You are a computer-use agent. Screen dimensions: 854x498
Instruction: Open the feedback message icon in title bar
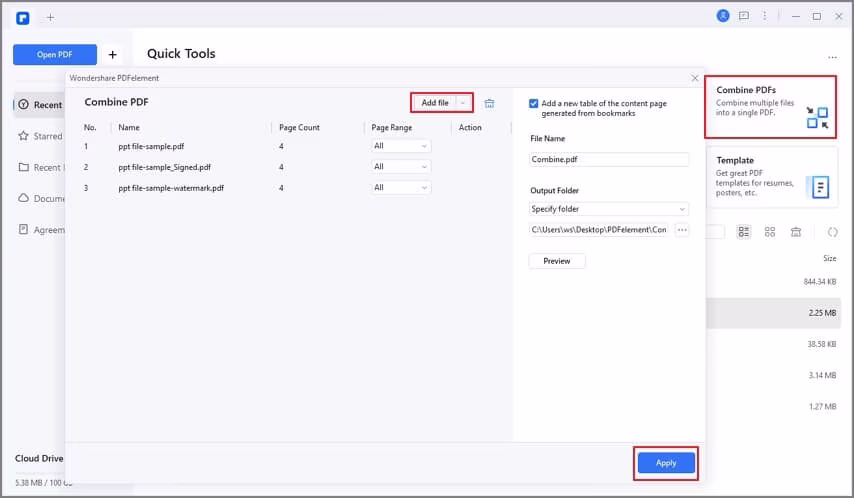(743, 16)
